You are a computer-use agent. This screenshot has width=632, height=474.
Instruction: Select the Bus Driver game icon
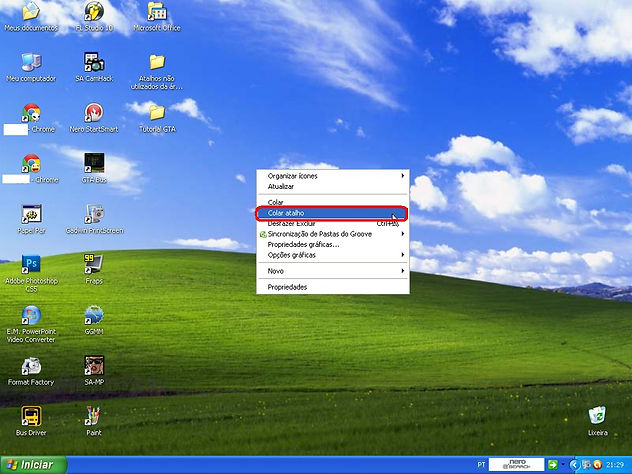31,422
